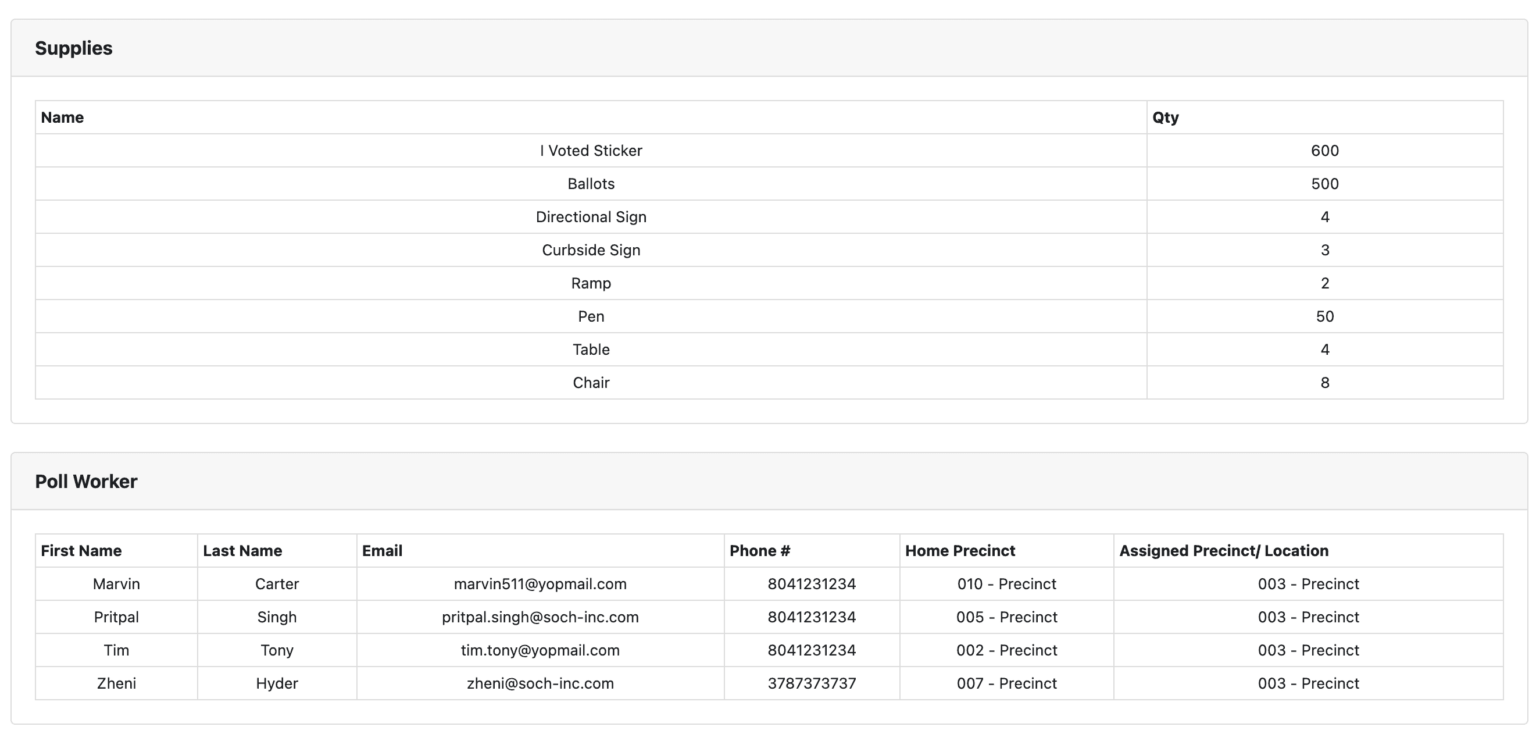Select the Qty column header
The image size is (1536, 748).
click(1165, 117)
